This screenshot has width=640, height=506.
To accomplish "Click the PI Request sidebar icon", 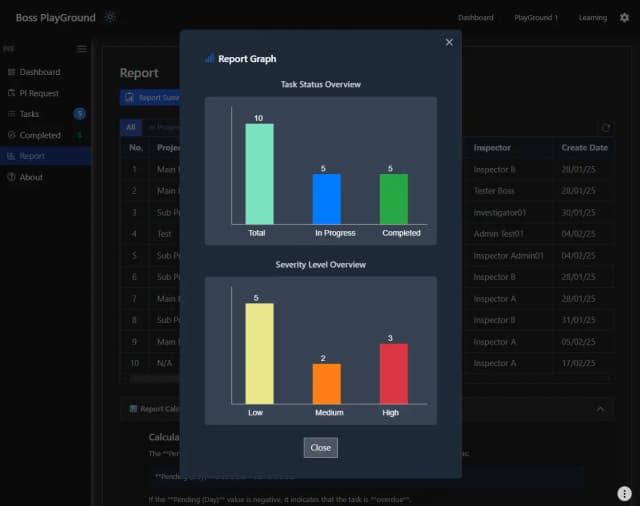I will [11, 93].
